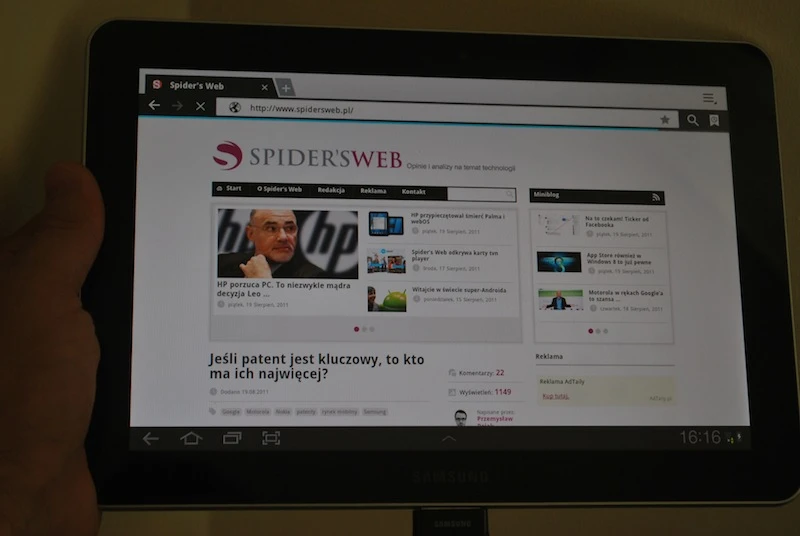The height and width of the screenshot is (536, 800).
Task: Tap the Android system back button
Action: coord(151,439)
